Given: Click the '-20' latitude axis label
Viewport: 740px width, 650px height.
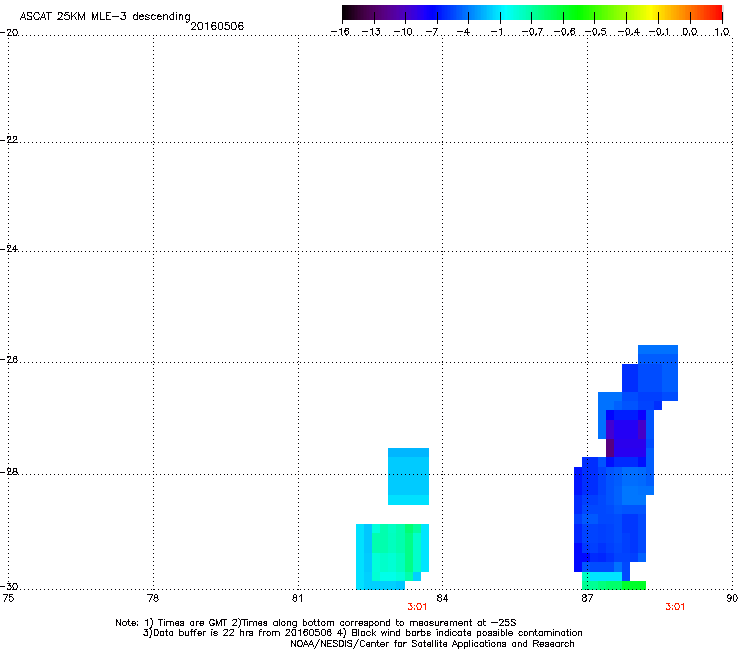Looking at the screenshot, I should (9, 33).
